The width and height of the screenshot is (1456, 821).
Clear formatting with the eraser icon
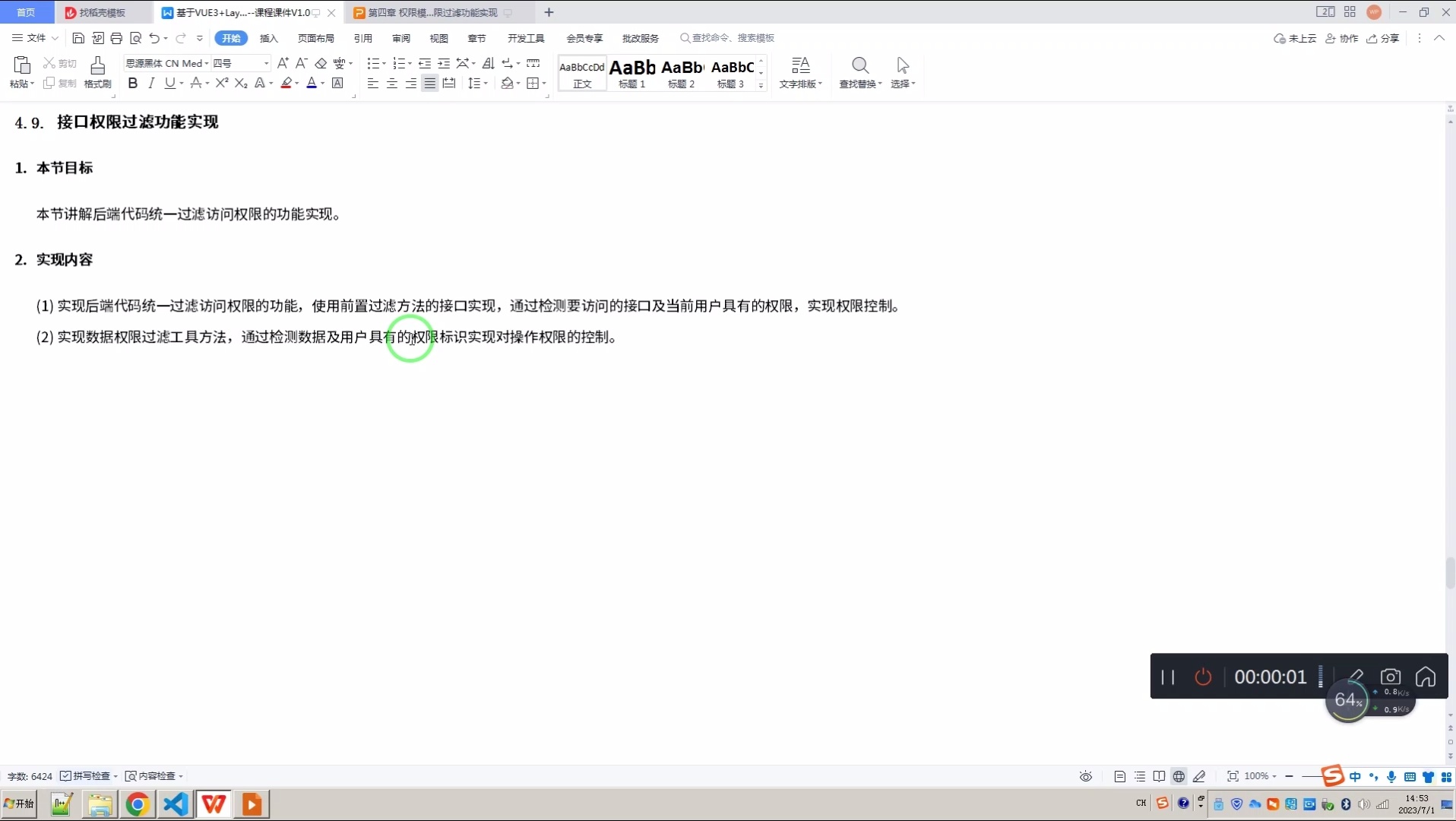tap(321, 64)
